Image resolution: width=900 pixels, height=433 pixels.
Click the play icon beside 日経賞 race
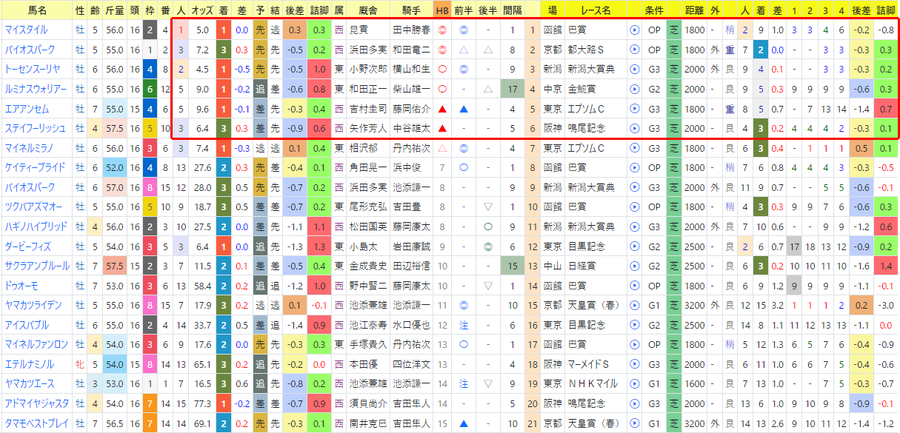[x=634, y=266]
